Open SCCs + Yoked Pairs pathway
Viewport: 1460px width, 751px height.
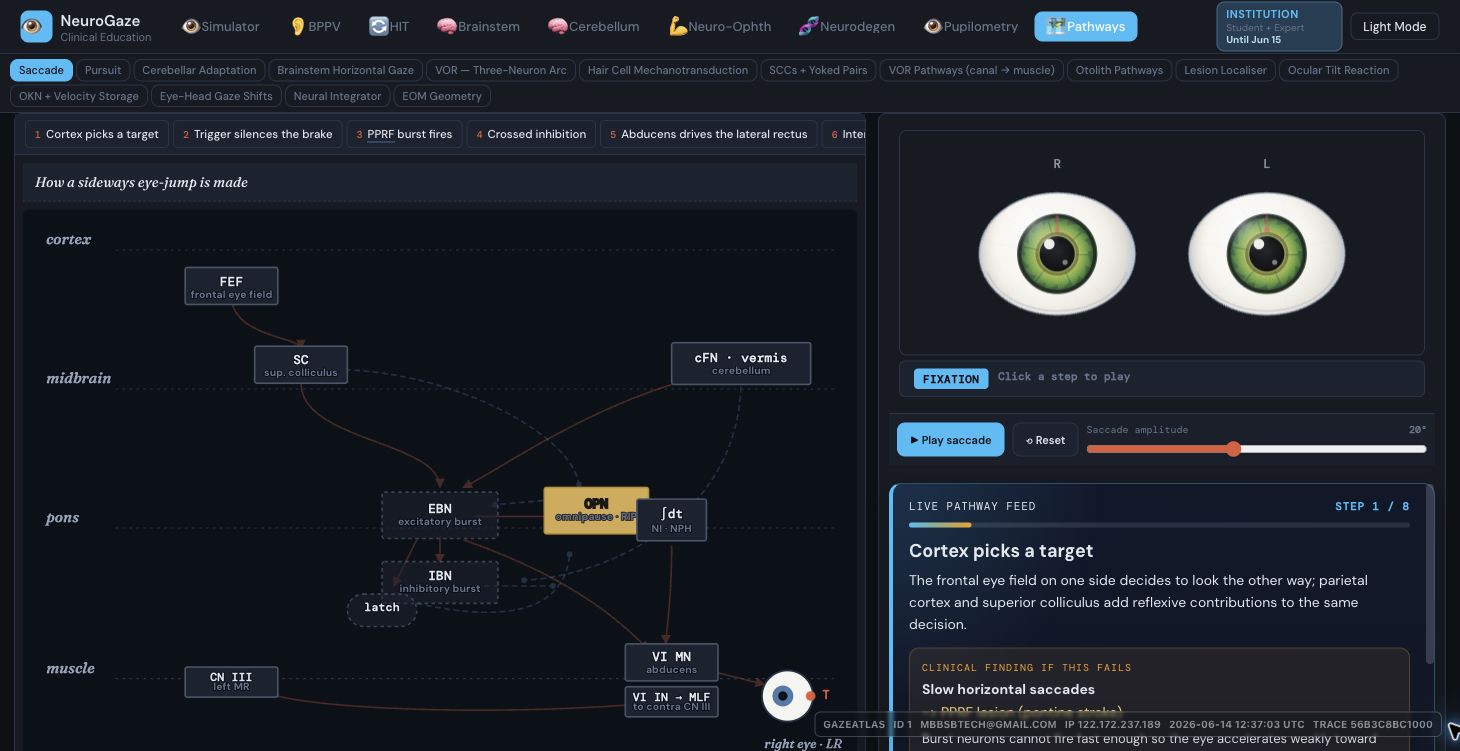click(x=818, y=70)
